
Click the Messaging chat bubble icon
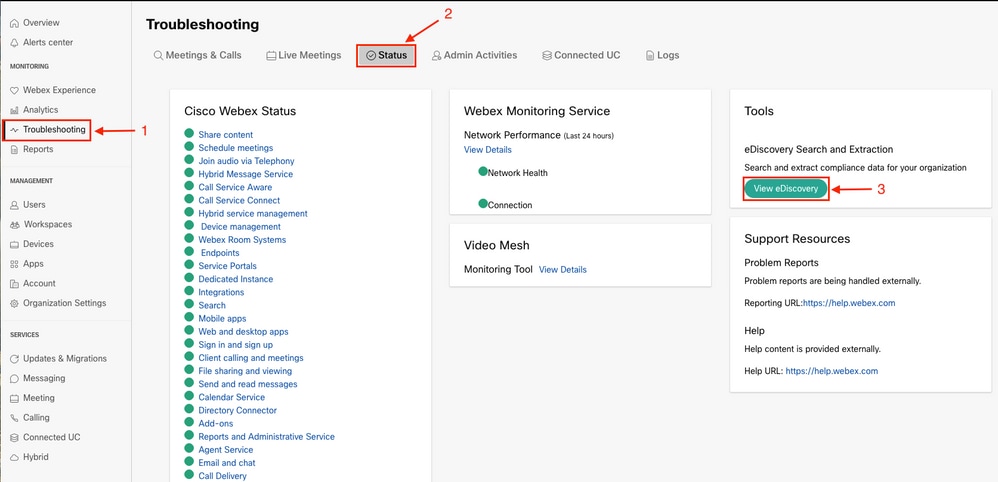(x=15, y=379)
